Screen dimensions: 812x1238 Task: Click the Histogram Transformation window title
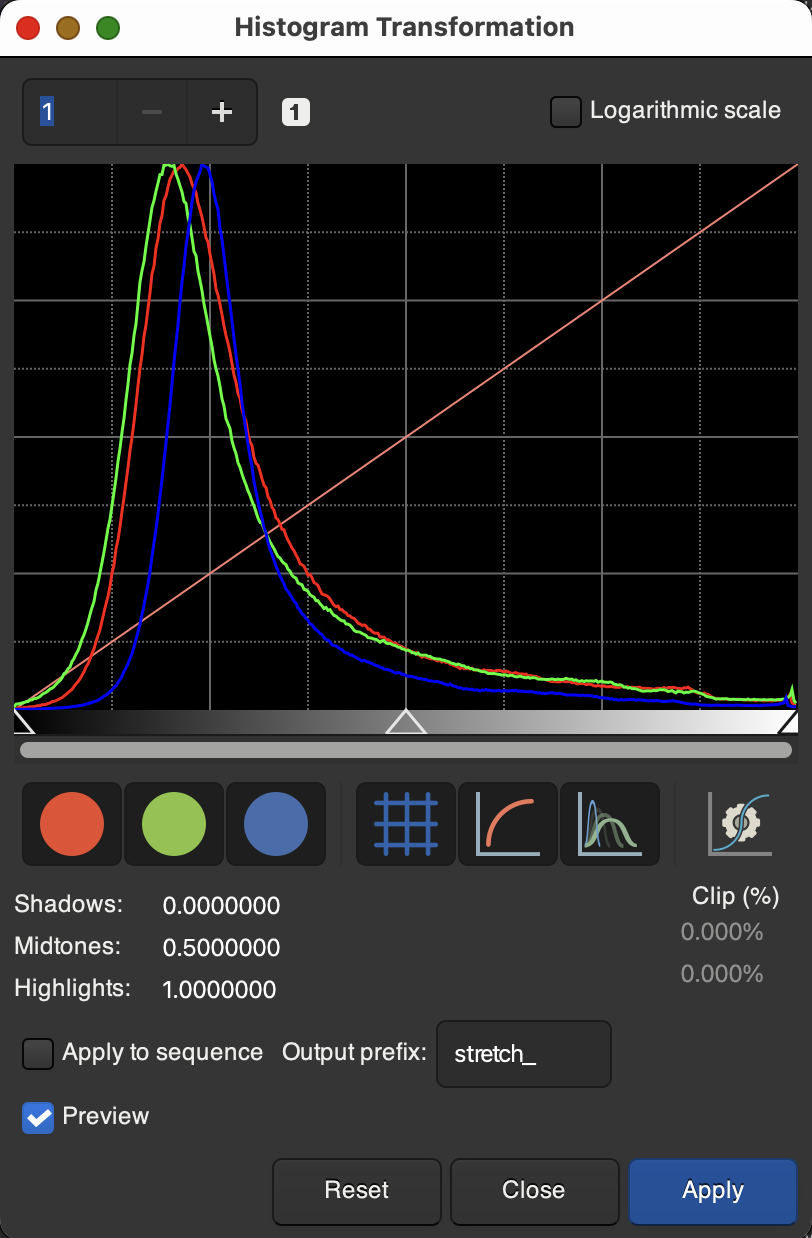[404, 27]
